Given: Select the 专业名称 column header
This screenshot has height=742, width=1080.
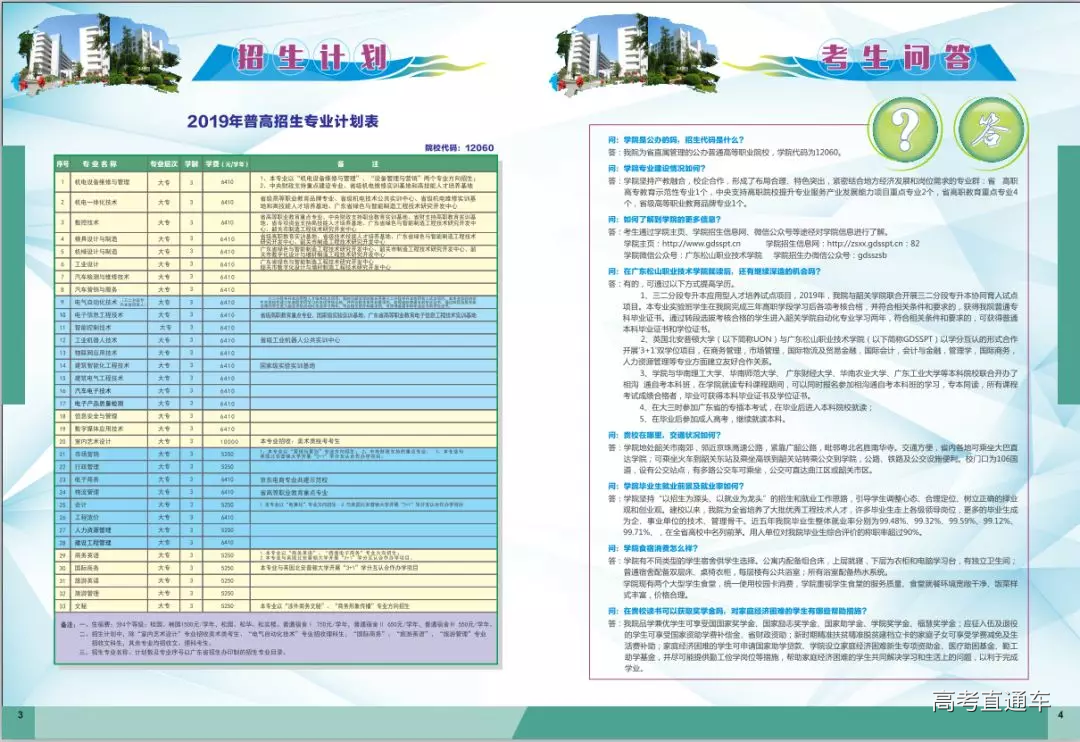Looking at the screenshot, I should coord(100,162).
